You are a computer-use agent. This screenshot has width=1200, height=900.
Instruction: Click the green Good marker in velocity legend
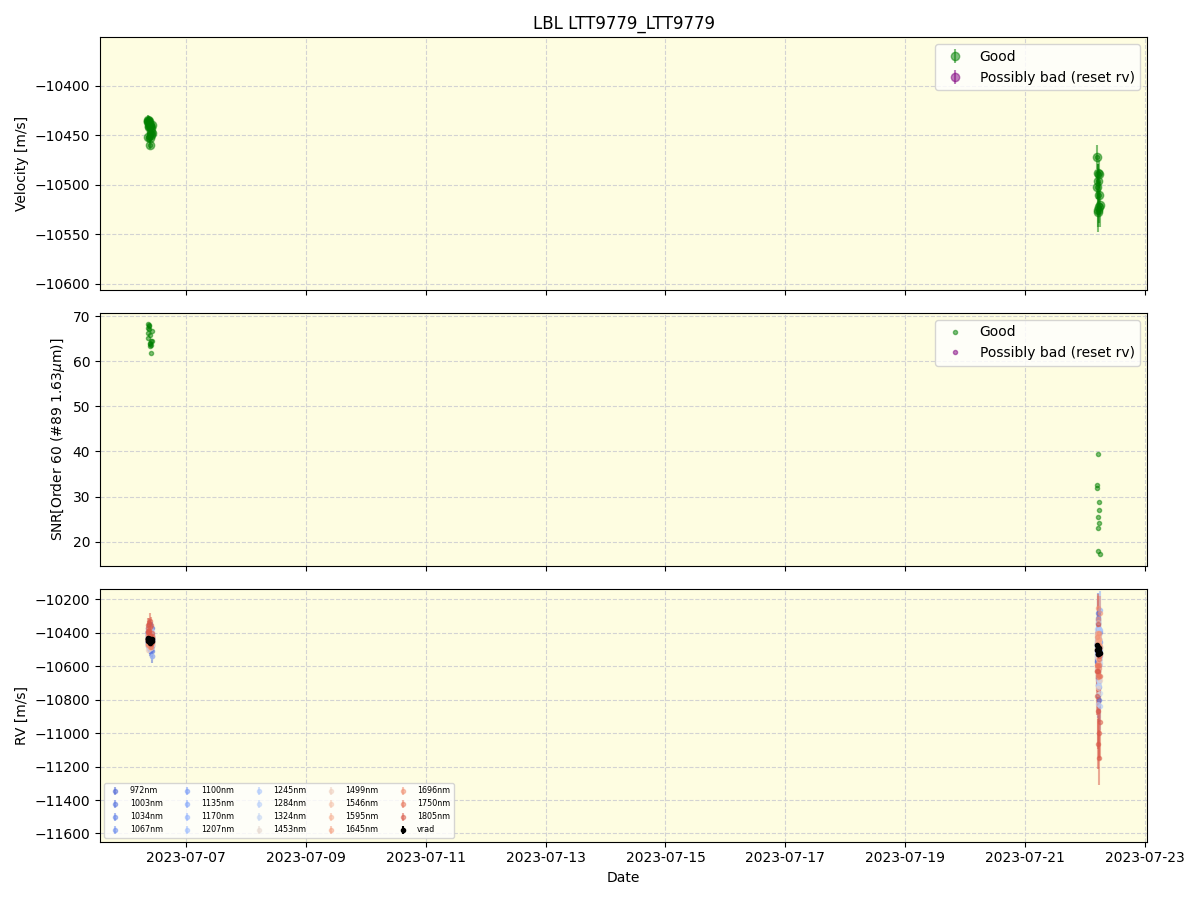pos(955,56)
